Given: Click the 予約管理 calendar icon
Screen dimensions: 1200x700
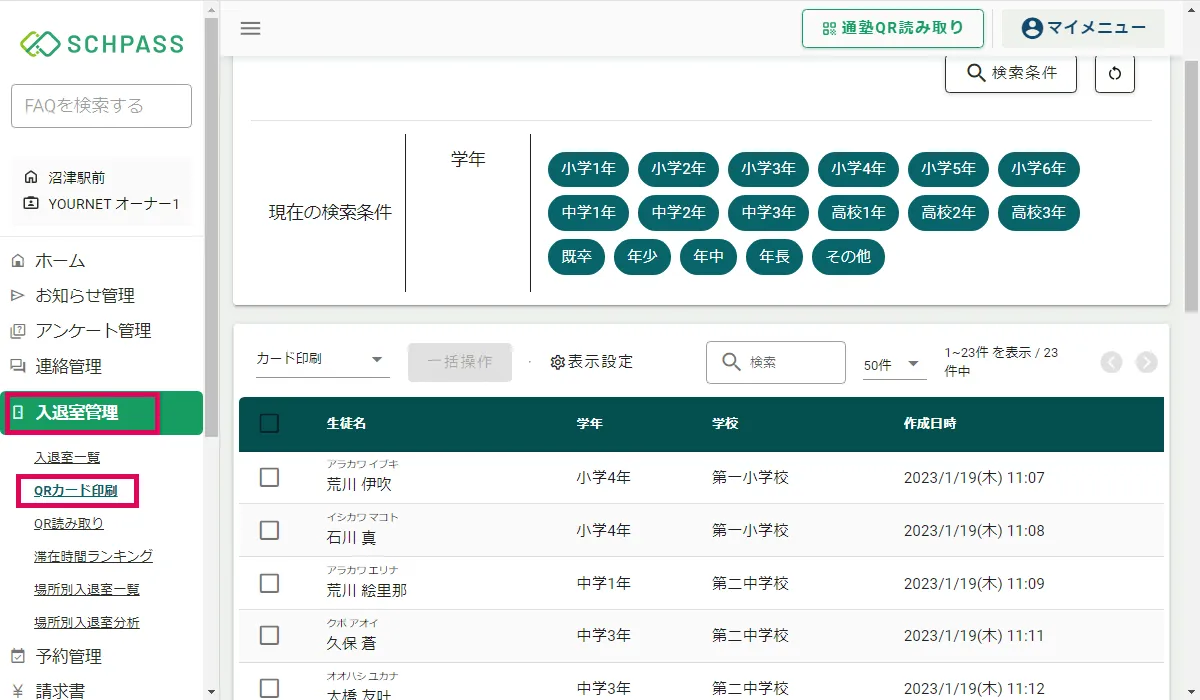Looking at the screenshot, I should [x=18, y=657].
